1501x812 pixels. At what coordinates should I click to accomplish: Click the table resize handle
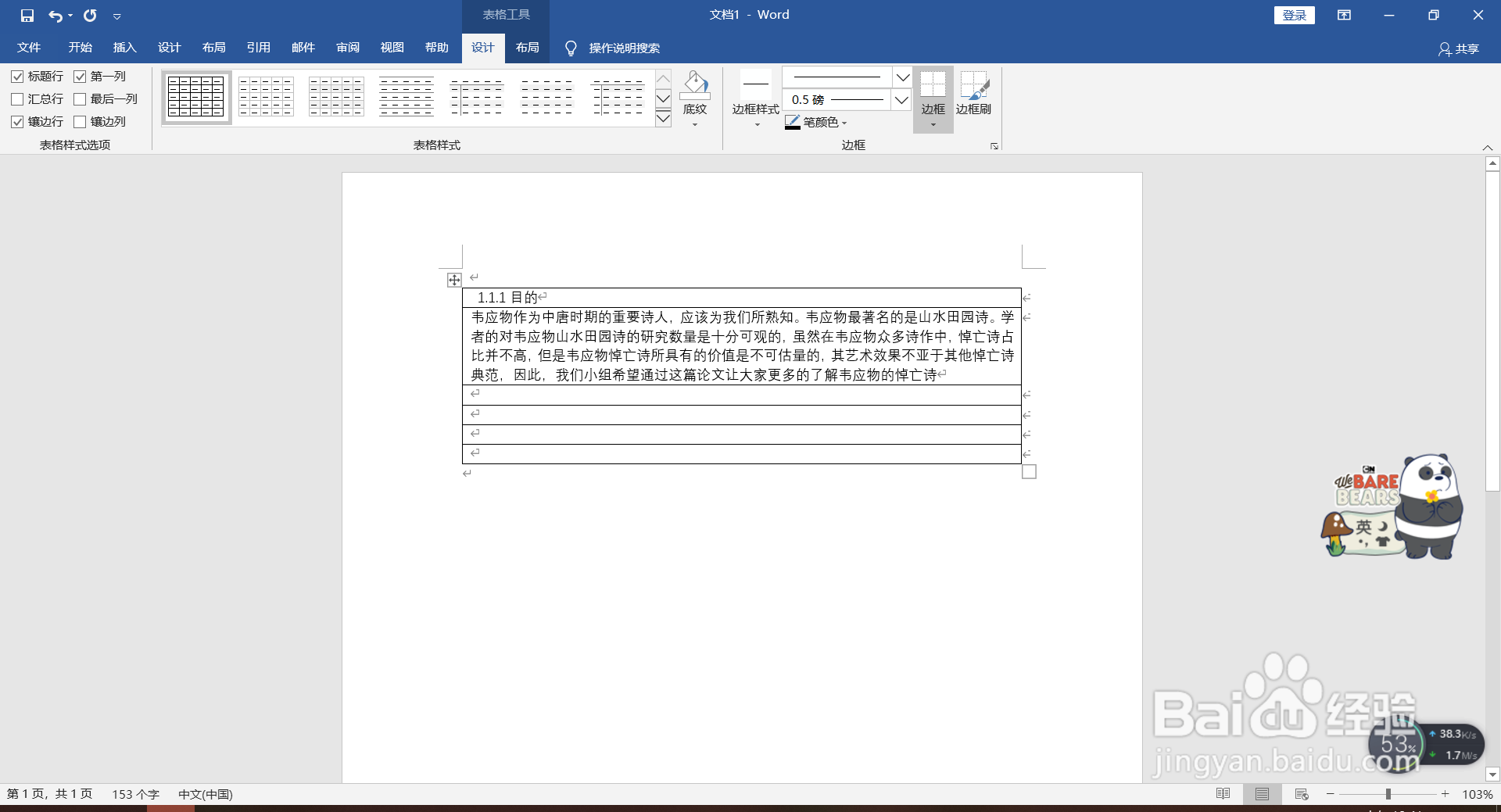pos(1029,471)
